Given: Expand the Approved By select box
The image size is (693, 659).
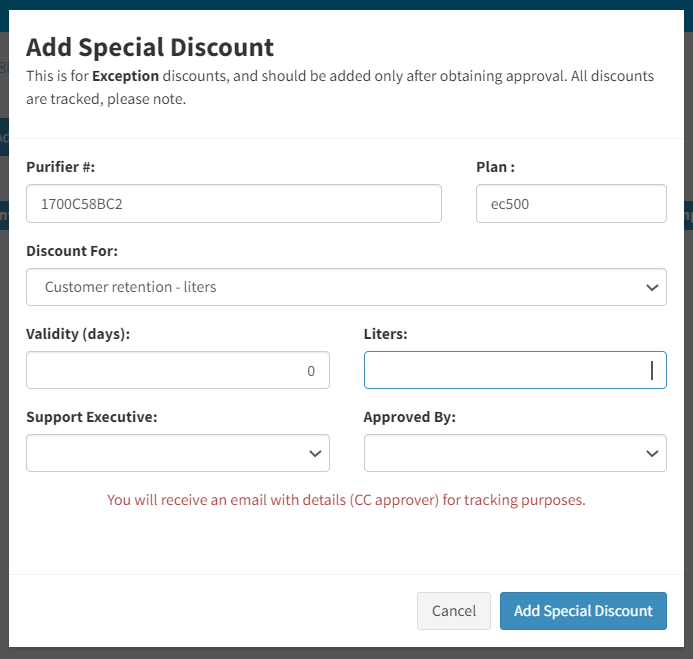Looking at the screenshot, I should 515,453.
